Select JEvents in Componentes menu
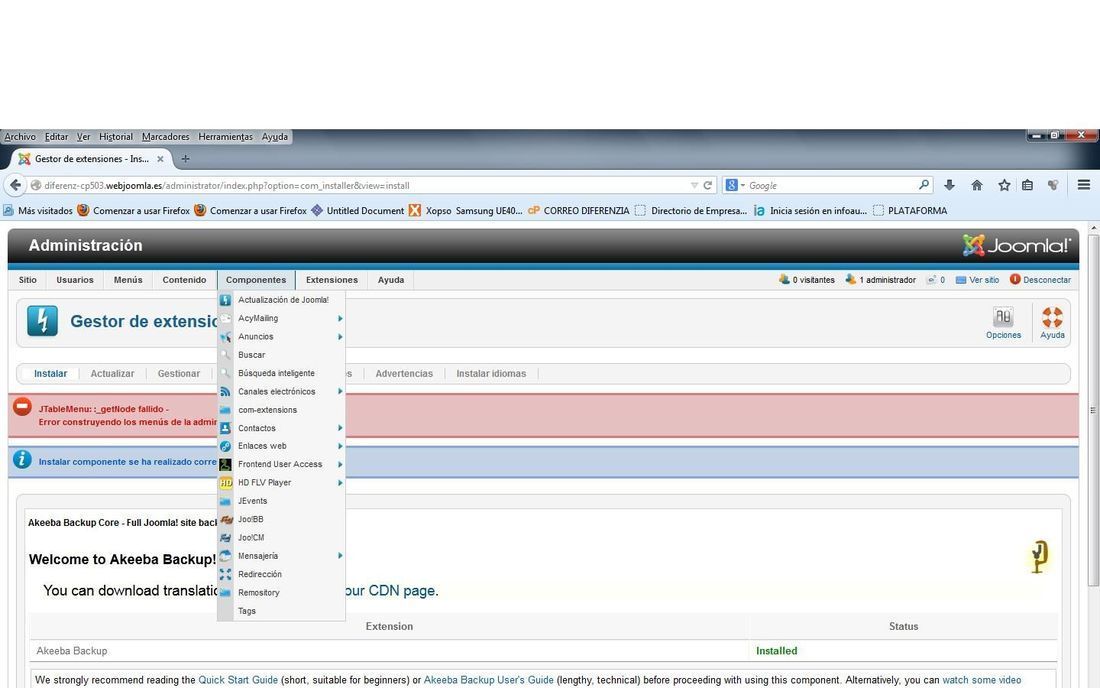 click(x=253, y=501)
